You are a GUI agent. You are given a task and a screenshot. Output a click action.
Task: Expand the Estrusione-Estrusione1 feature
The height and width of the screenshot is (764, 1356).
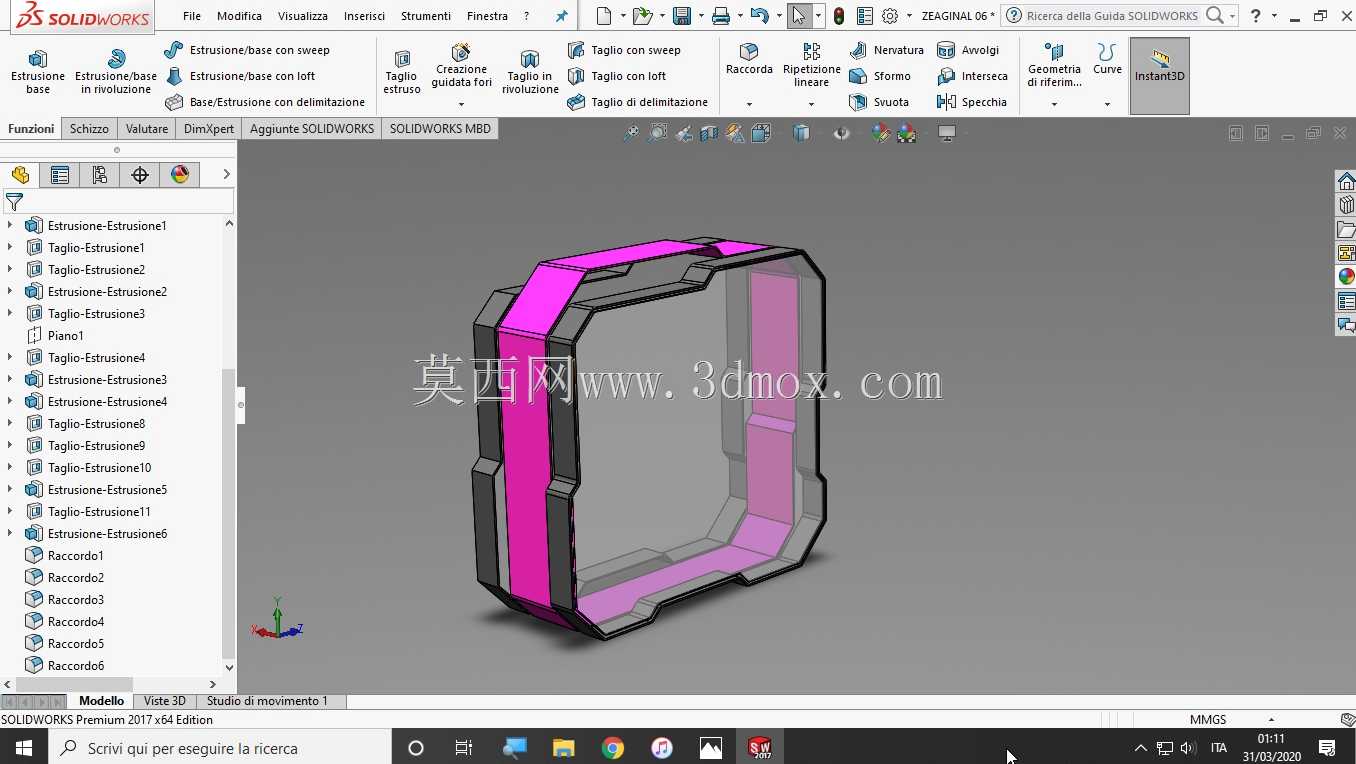point(10,225)
